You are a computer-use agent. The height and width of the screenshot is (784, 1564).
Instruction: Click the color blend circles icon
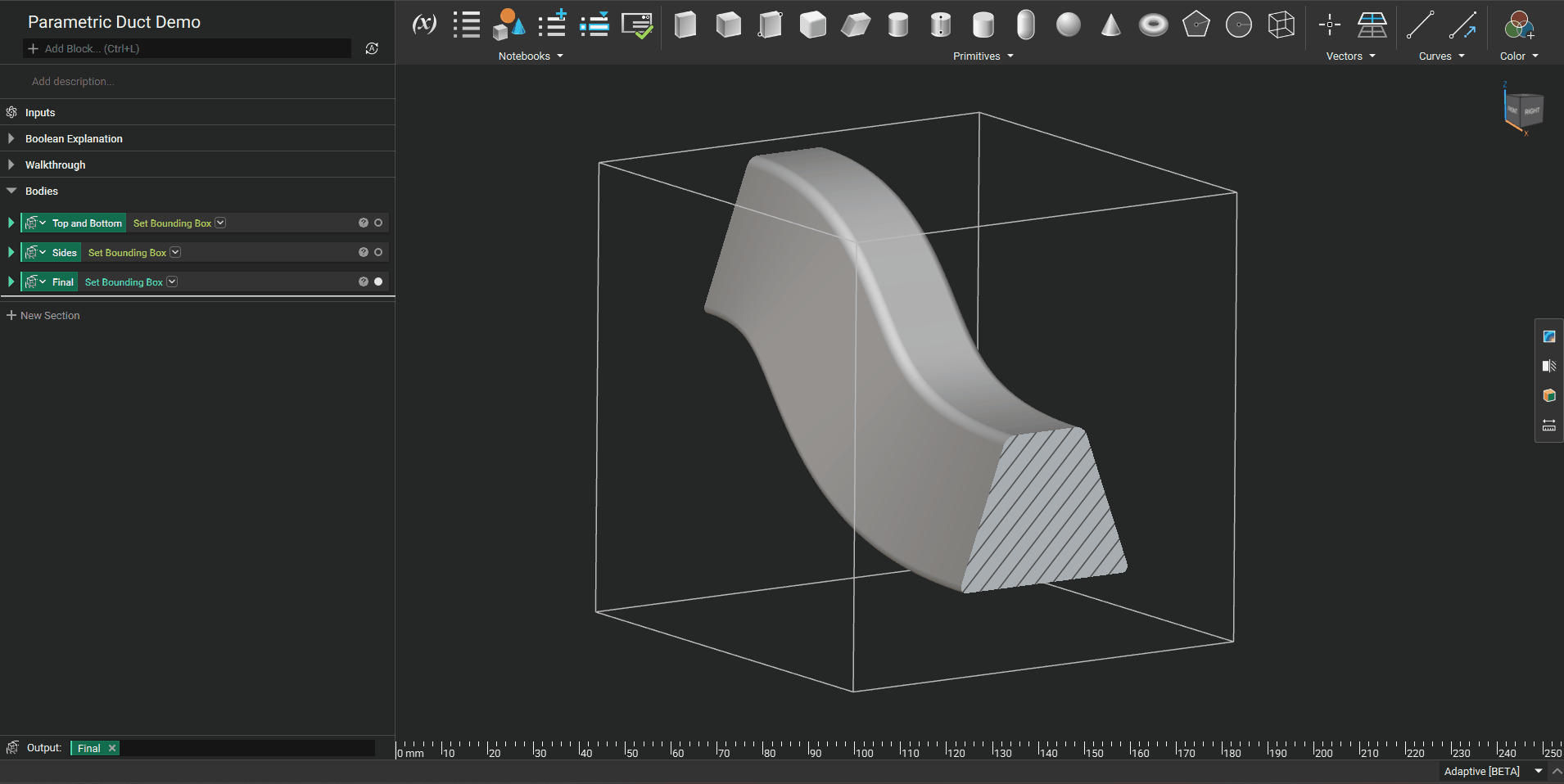pos(1519,25)
